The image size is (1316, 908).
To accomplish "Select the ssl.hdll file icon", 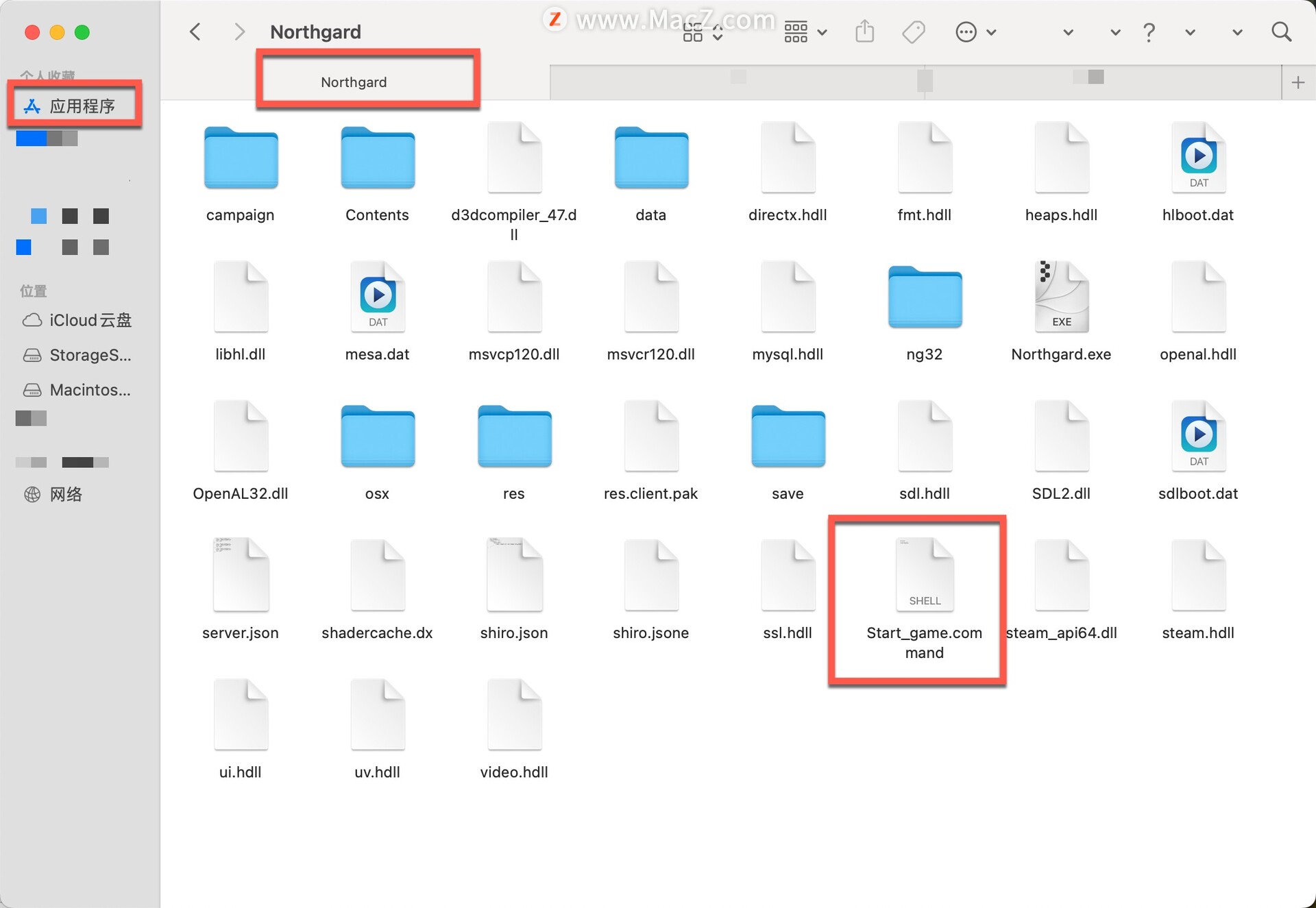I will point(788,576).
